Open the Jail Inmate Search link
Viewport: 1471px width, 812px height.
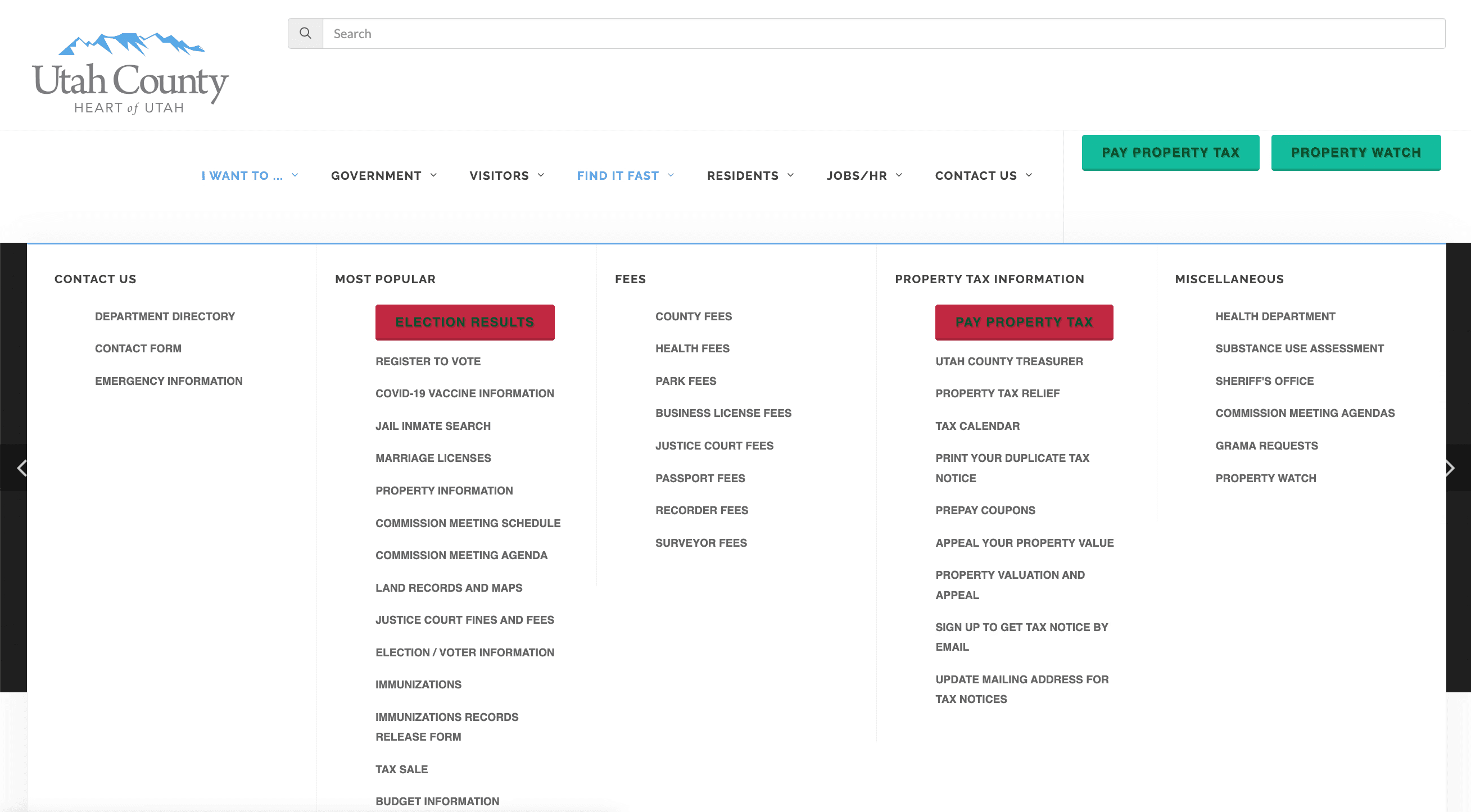[433, 426]
